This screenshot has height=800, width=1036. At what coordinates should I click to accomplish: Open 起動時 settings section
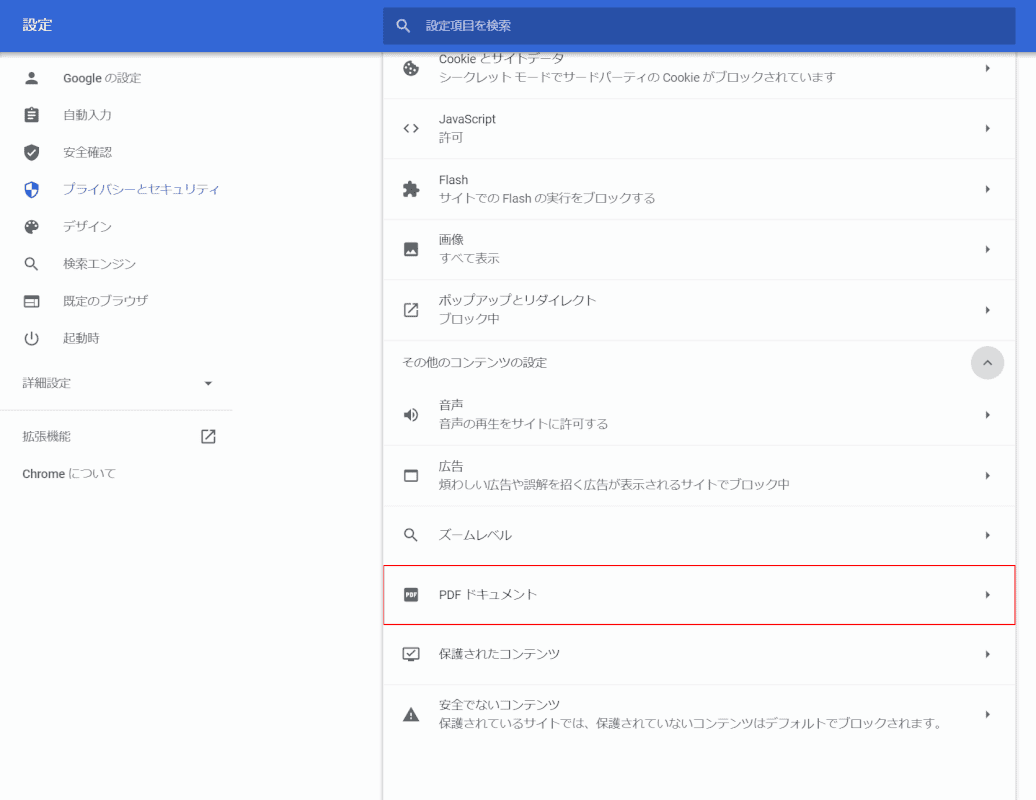coord(81,338)
